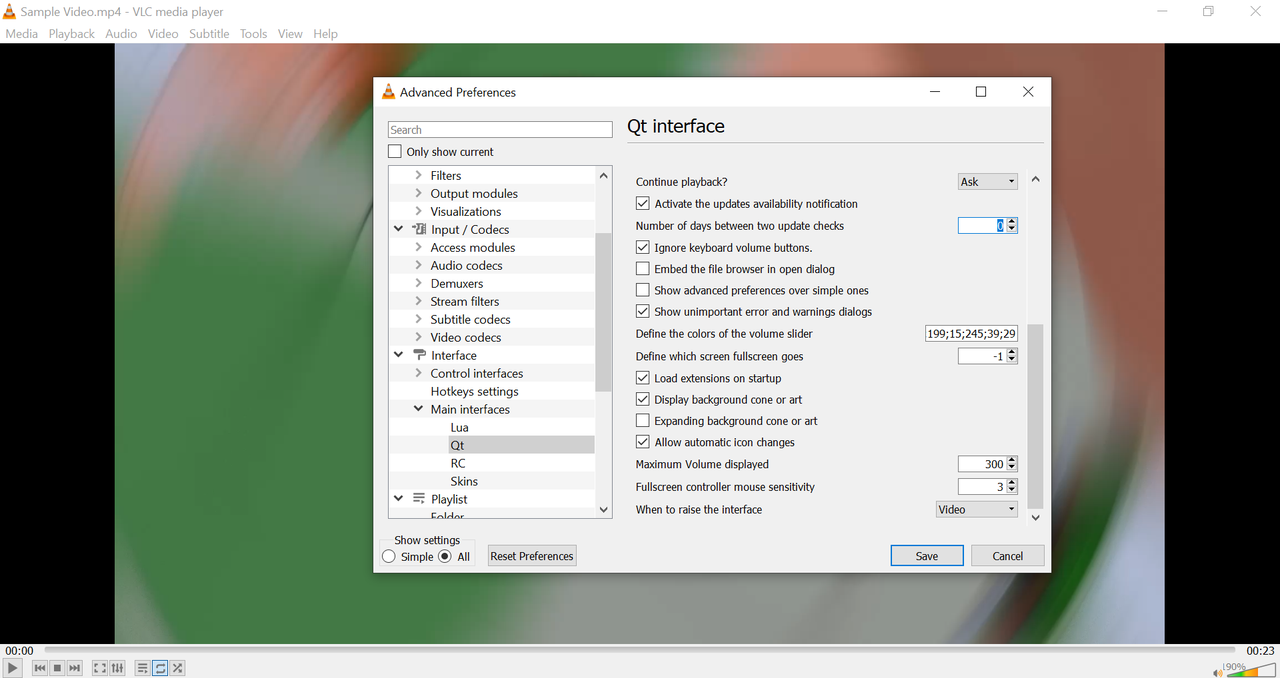Tick the 'Only show current' checkbox
Viewport: 1280px width, 678px height.
coord(395,152)
